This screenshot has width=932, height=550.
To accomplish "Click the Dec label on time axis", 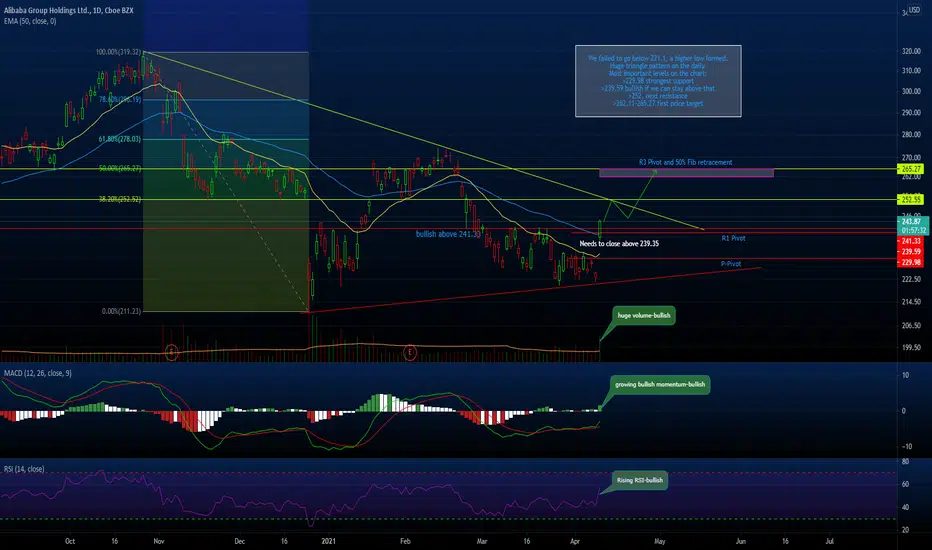I will click(x=240, y=542).
